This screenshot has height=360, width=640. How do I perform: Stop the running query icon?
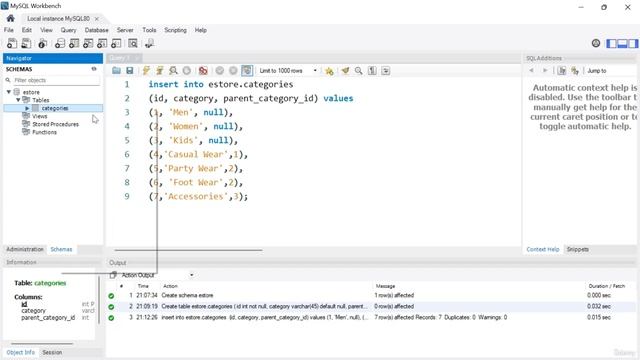click(x=187, y=71)
